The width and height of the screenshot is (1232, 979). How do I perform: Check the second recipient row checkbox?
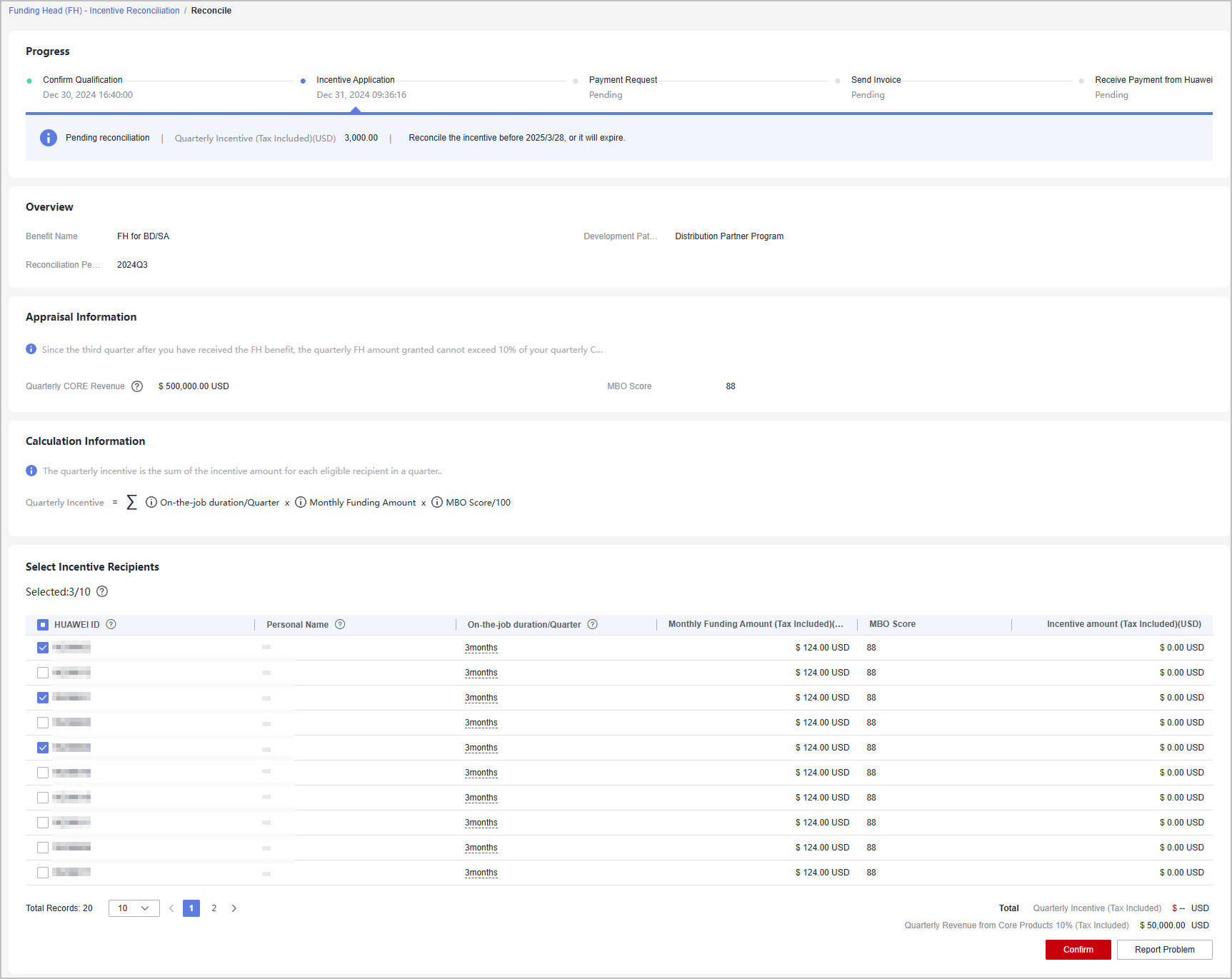[43, 673]
